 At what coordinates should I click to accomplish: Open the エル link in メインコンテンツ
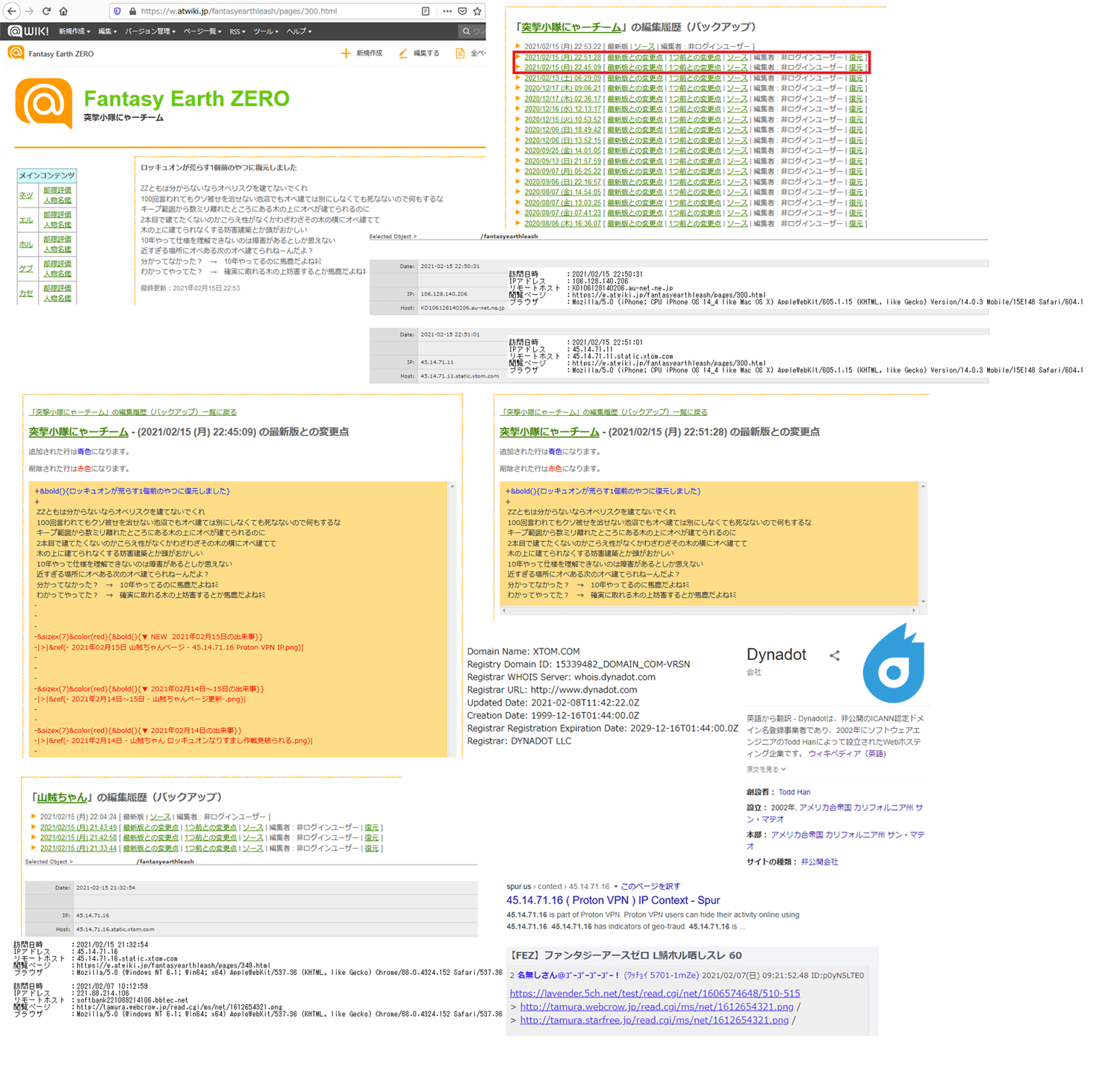pos(26,220)
